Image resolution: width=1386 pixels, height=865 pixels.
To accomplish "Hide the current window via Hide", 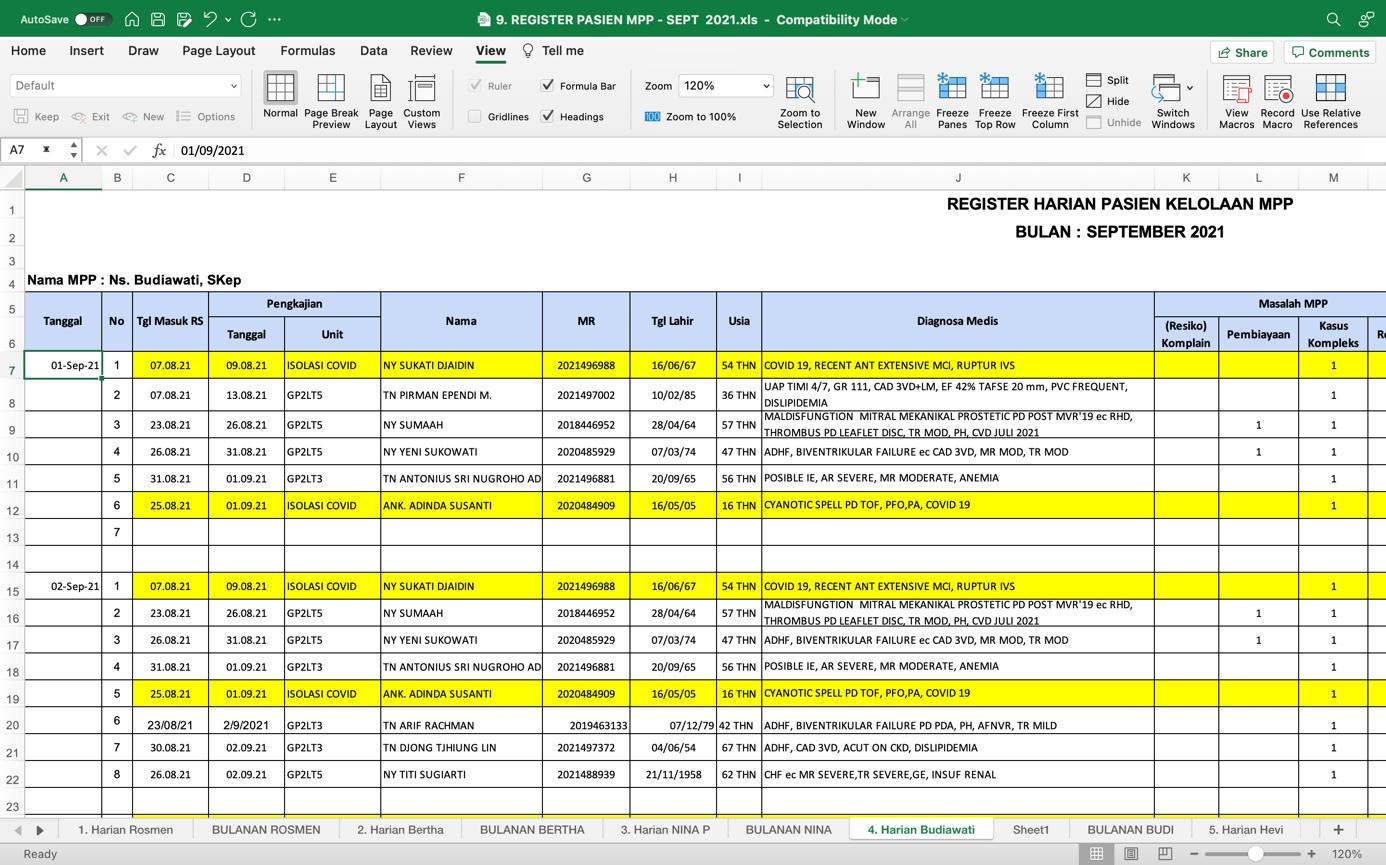I will 1108,101.
